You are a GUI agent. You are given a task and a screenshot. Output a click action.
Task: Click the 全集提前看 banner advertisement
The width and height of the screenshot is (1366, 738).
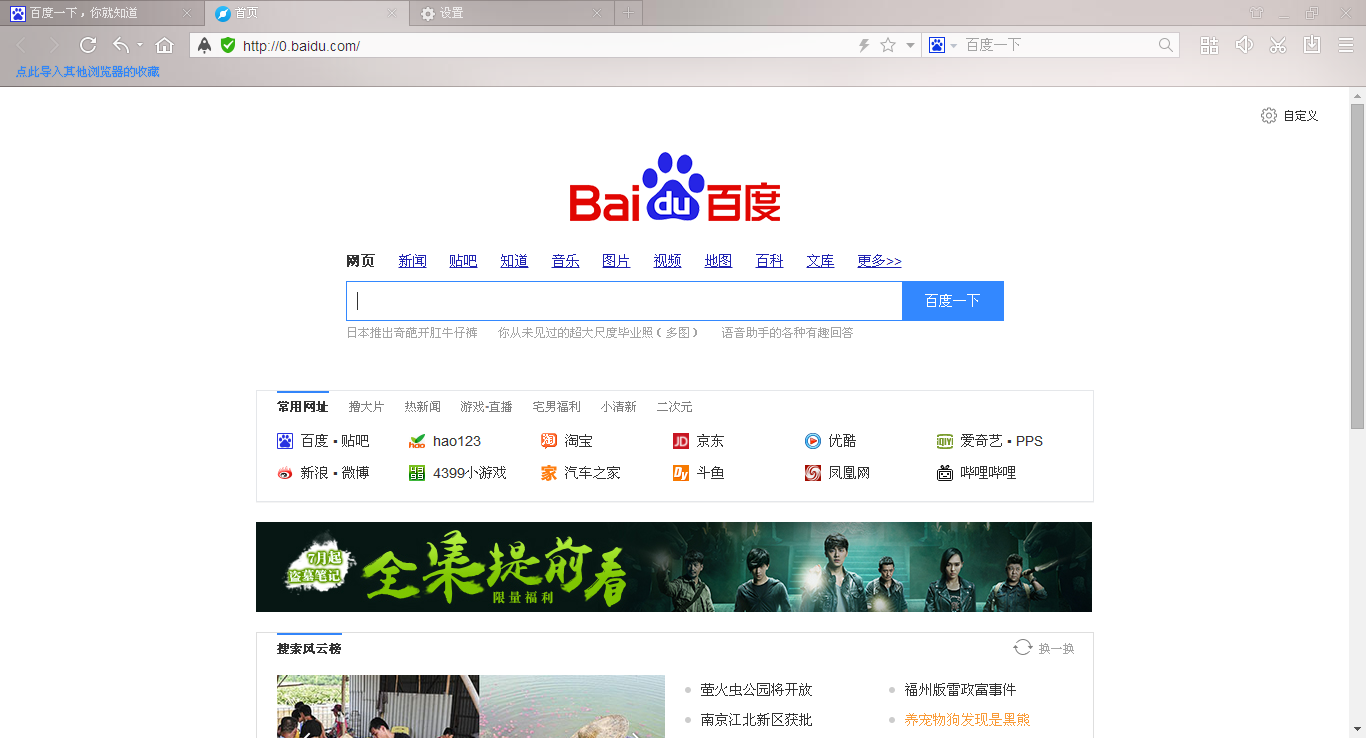click(674, 567)
